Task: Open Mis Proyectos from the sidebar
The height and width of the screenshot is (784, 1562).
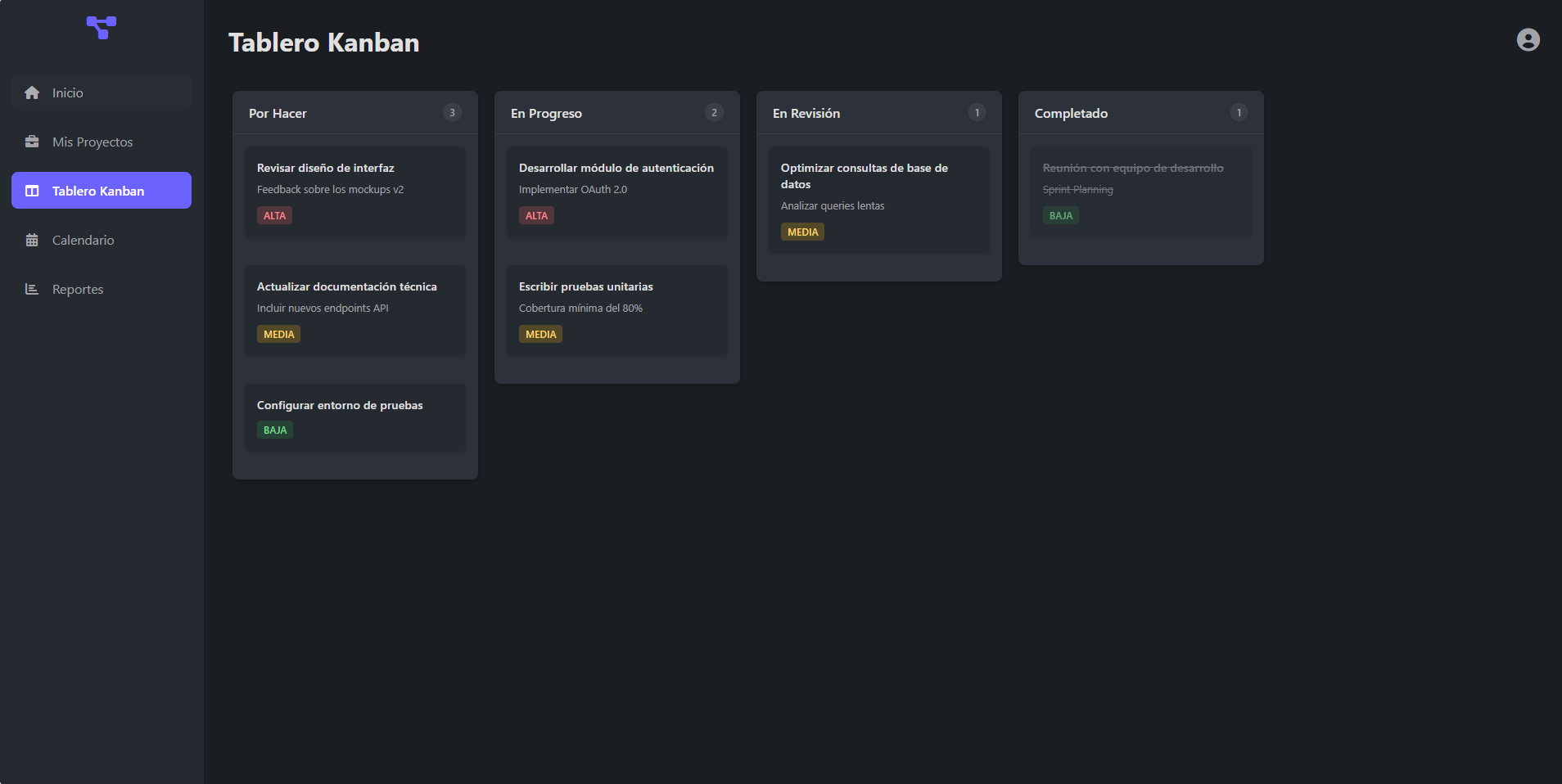Action: click(x=93, y=142)
